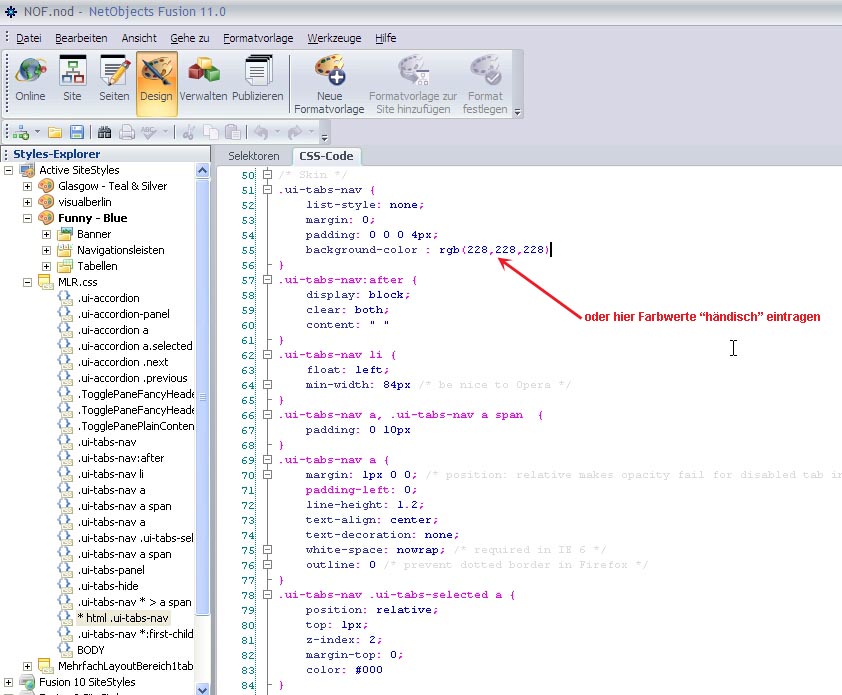This screenshot has height=695, width=842.
Task: Create a Neue Formatvorlage
Action: click(329, 84)
